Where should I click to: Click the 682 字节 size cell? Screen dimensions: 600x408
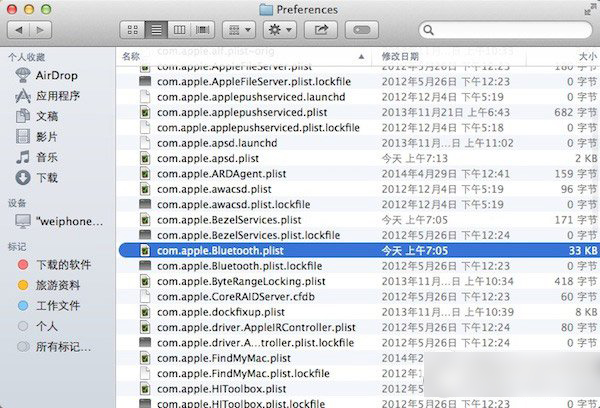(576, 112)
